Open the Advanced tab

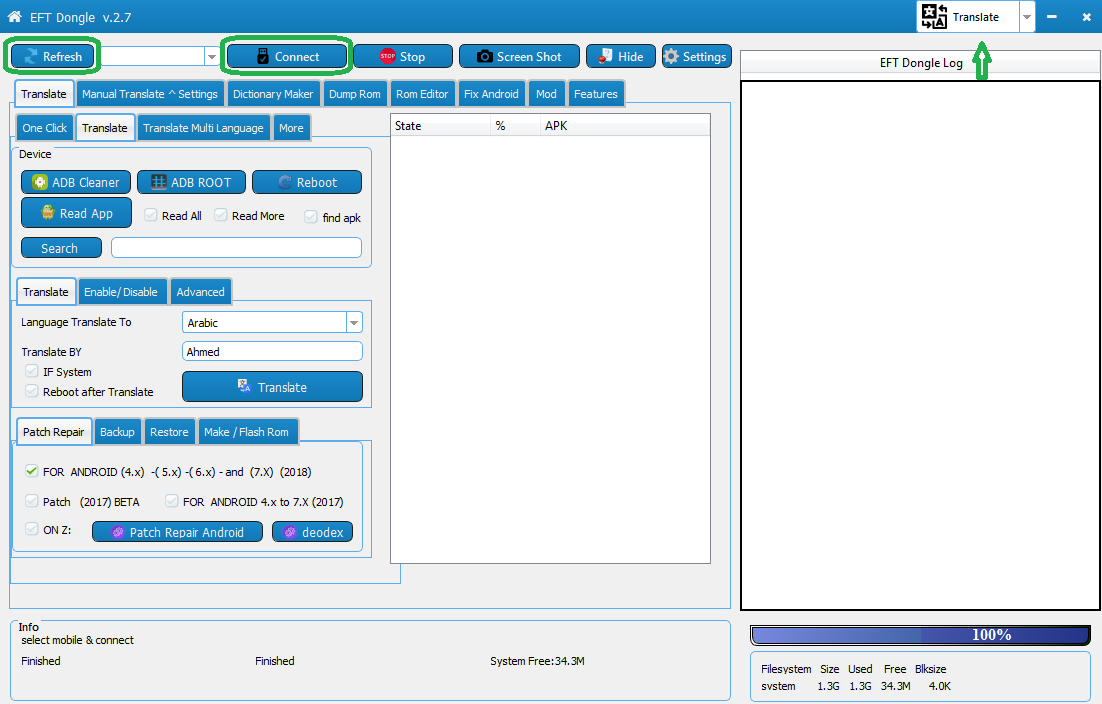200,292
